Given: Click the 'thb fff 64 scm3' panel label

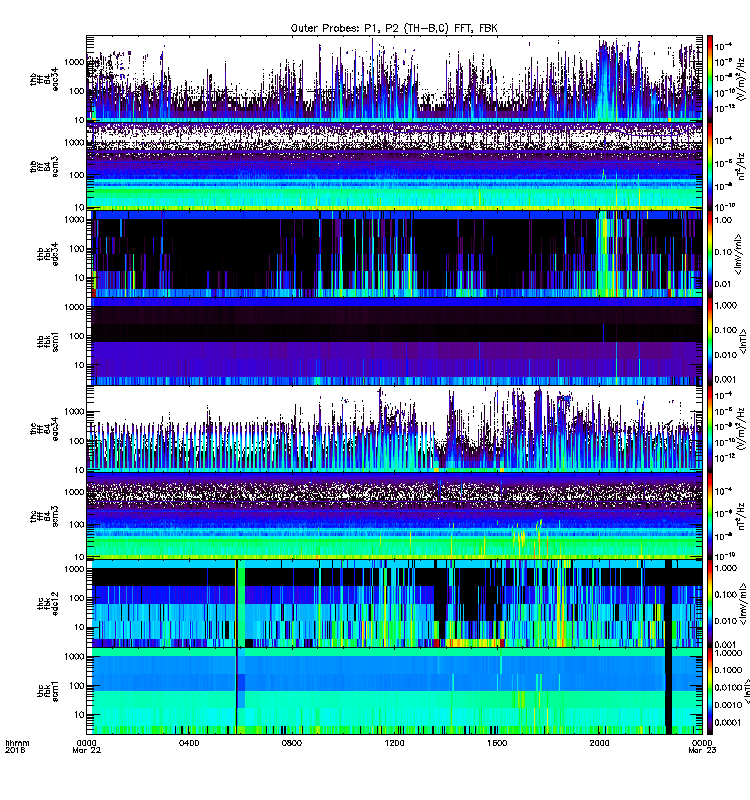Looking at the screenshot, I should 43,167.
